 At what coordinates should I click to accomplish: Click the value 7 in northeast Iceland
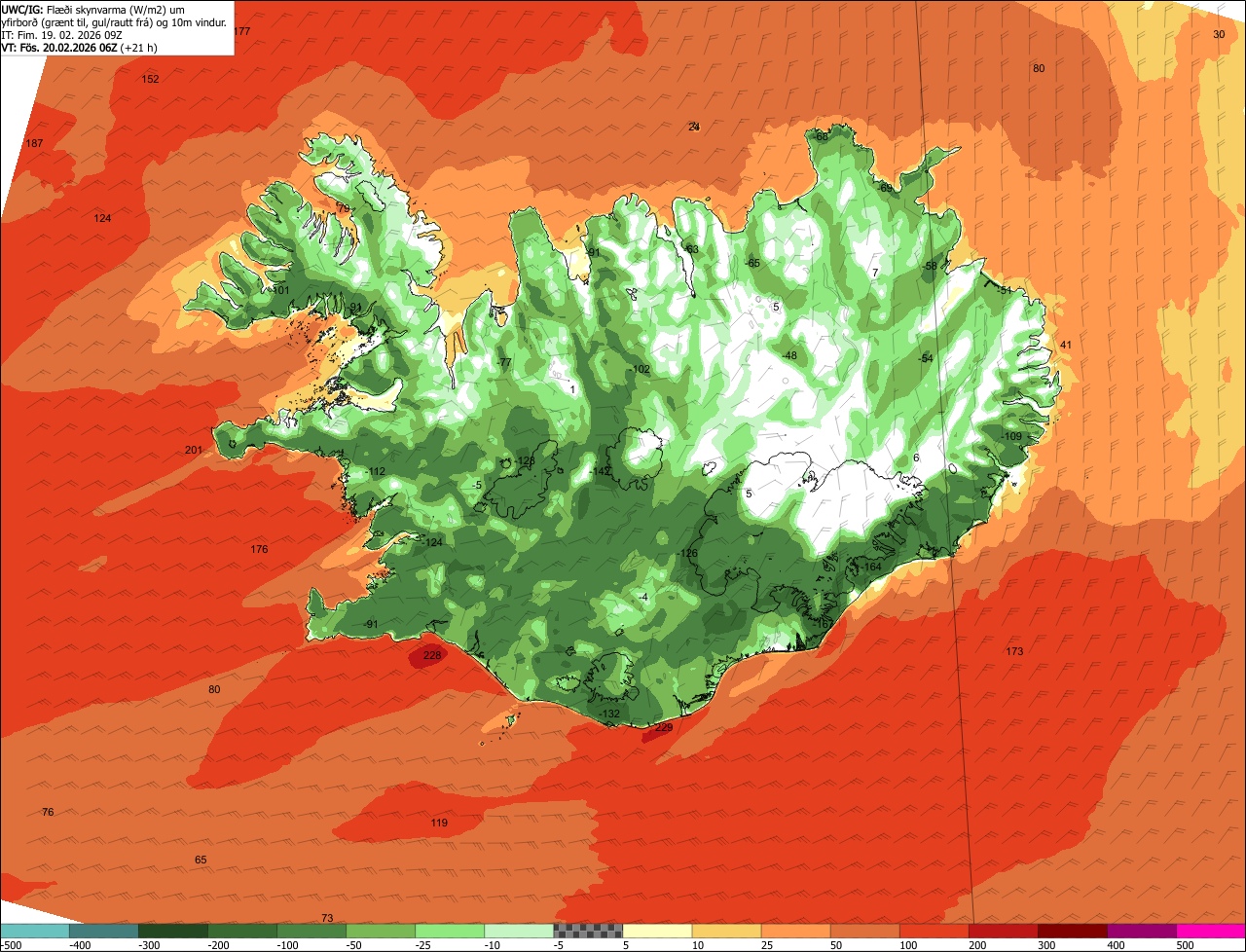coord(875,272)
